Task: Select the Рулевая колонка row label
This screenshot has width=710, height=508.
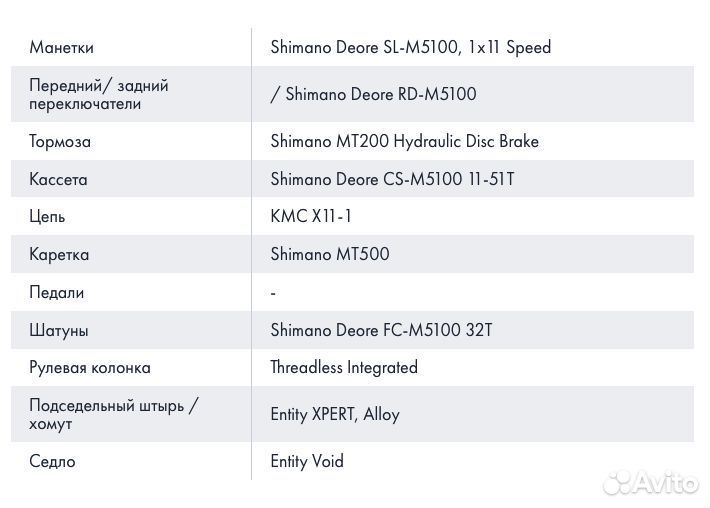Action: click(90, 368)
